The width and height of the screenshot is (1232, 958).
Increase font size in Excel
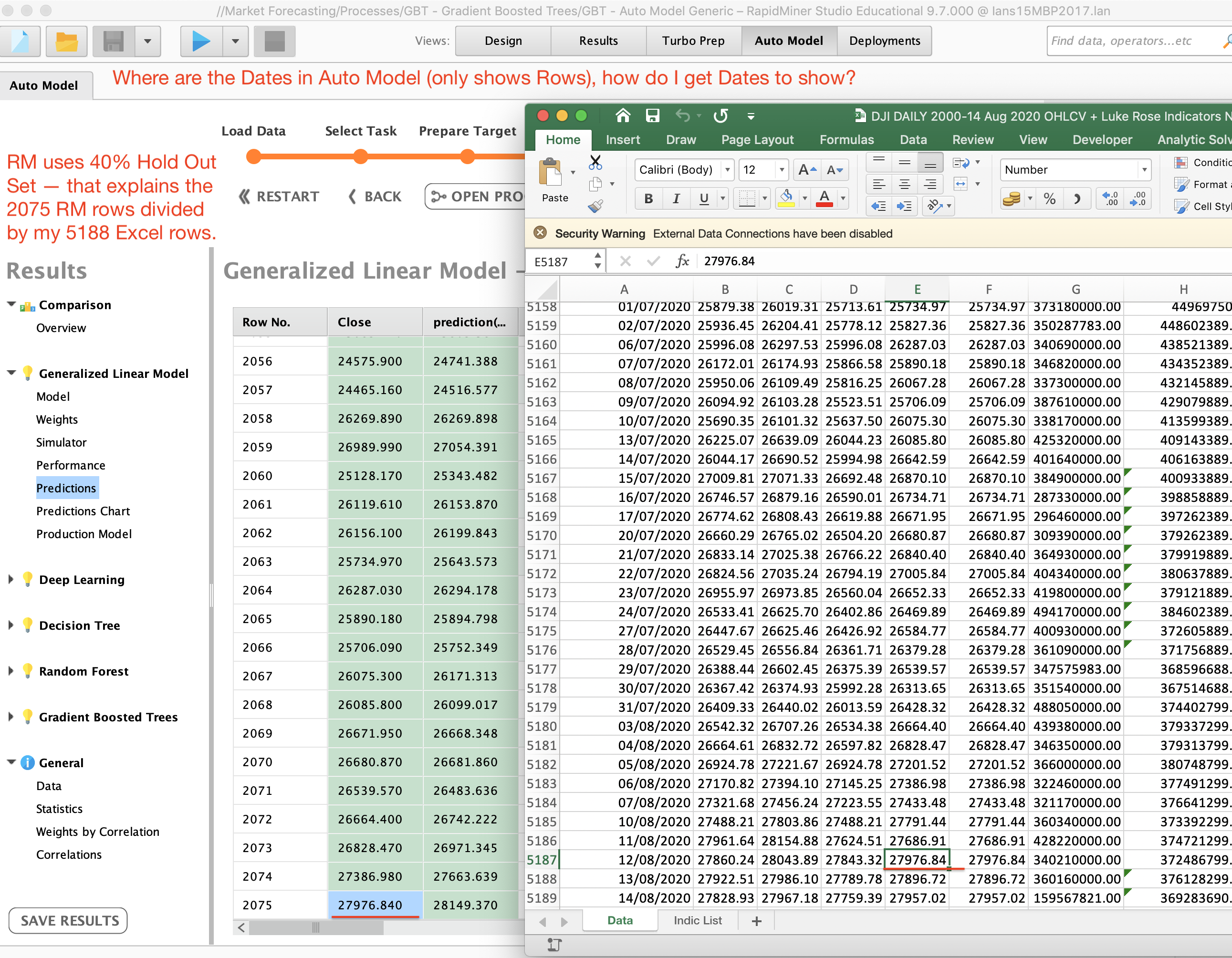(x=807, y=170)
